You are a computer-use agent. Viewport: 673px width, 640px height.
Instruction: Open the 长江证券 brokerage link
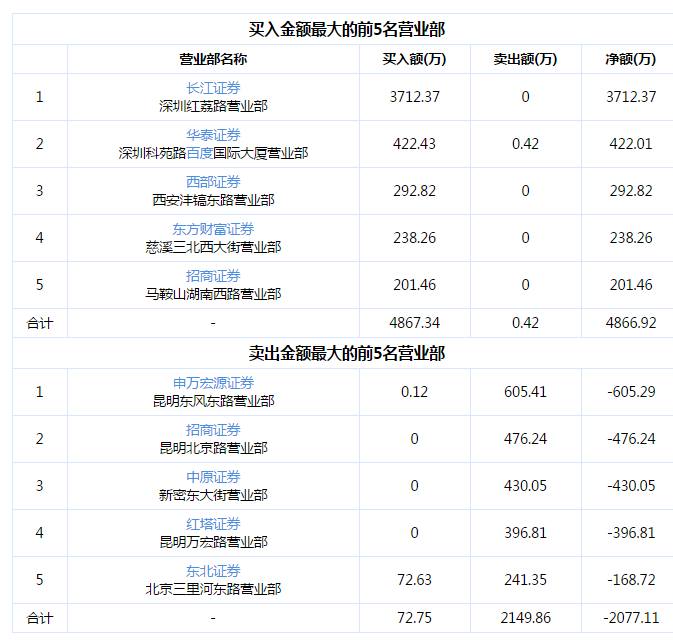[213, 88]
